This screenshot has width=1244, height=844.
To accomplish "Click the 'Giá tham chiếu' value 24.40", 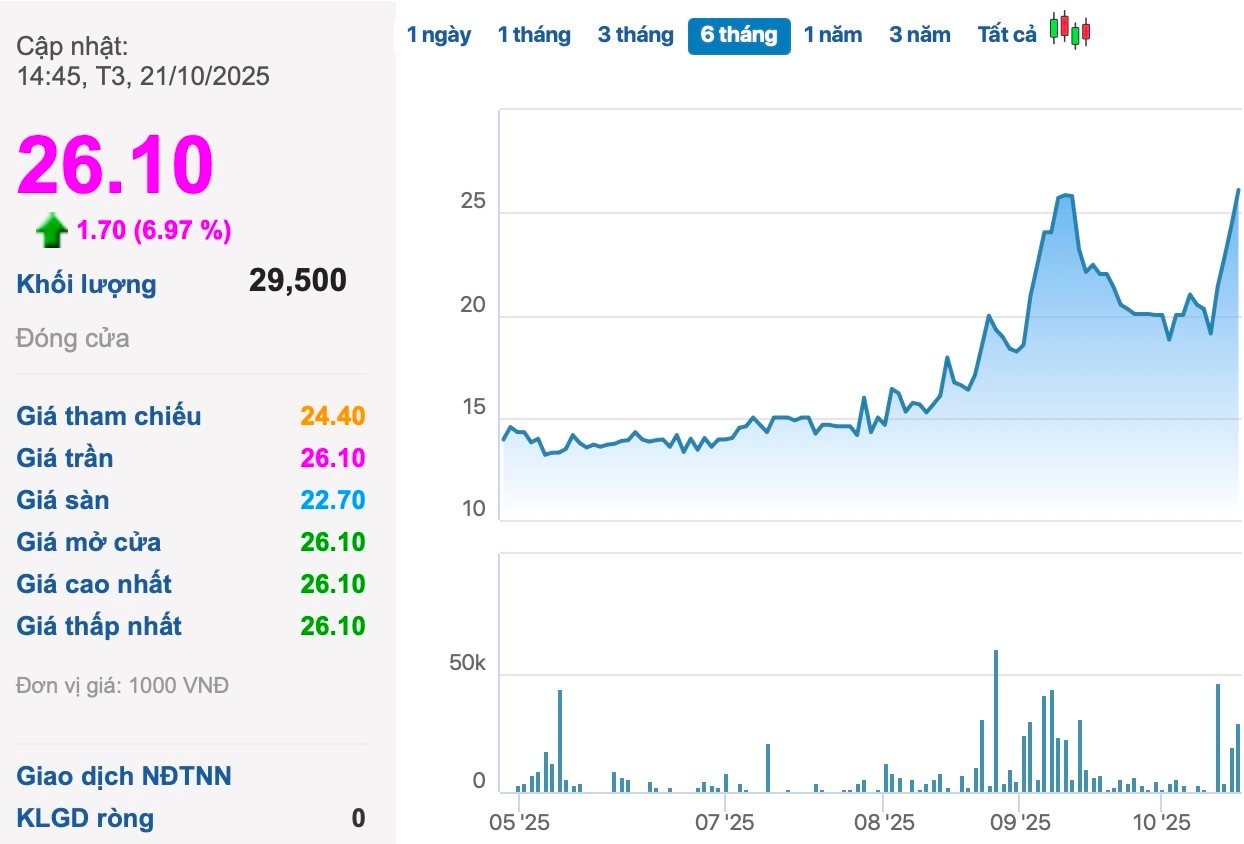I will coord(333,416).
